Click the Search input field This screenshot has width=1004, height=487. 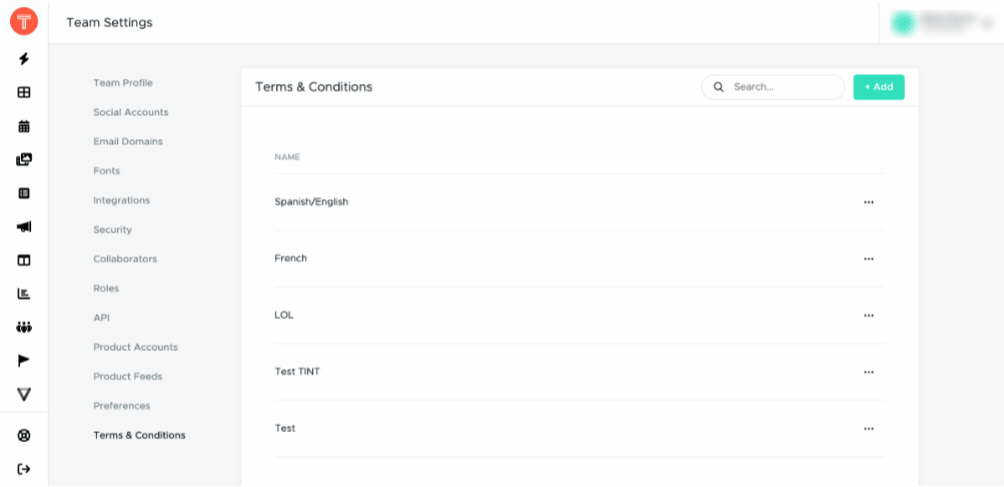[773, 87]
